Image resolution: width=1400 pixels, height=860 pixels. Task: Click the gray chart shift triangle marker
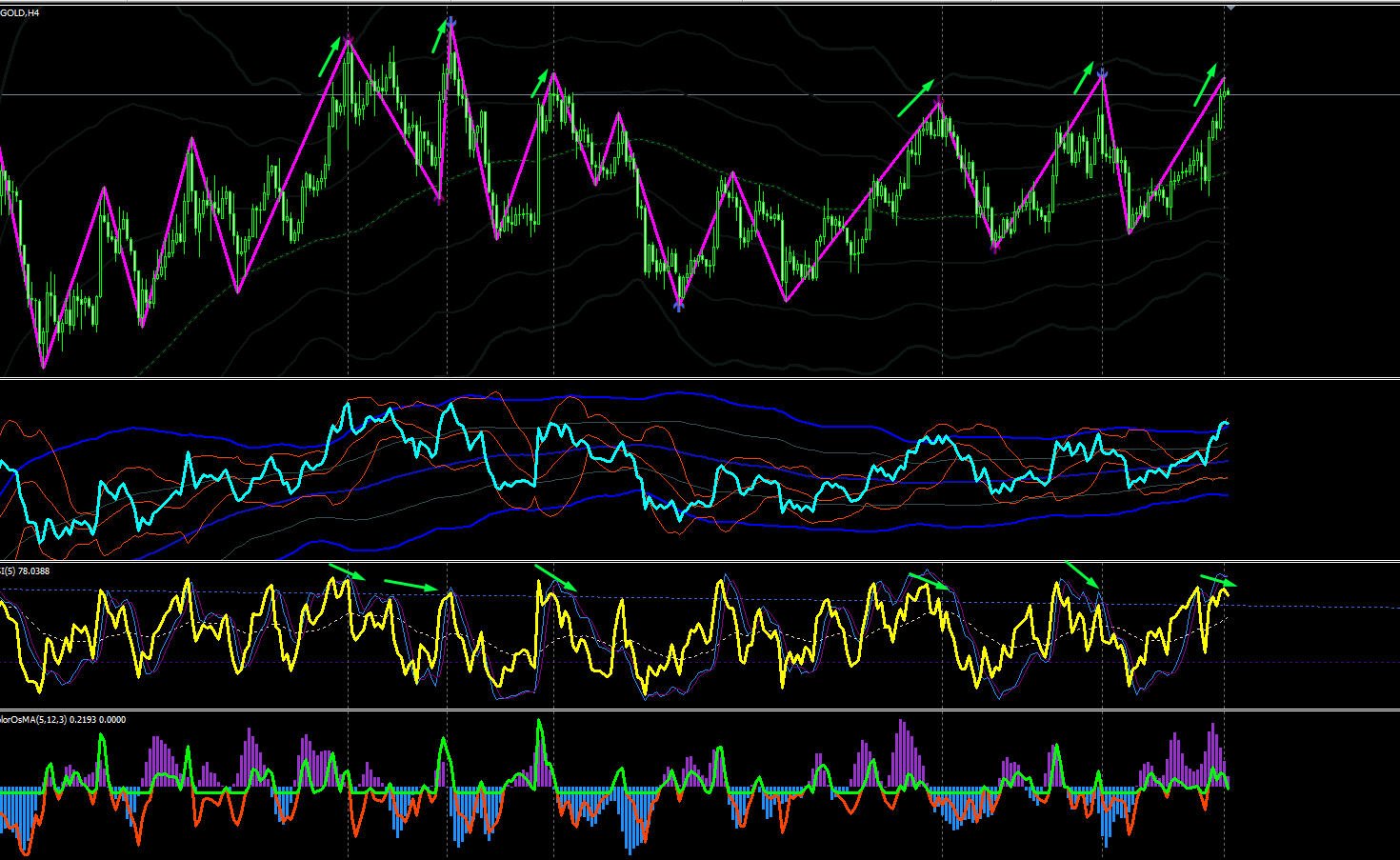(x=1230, y=7)
